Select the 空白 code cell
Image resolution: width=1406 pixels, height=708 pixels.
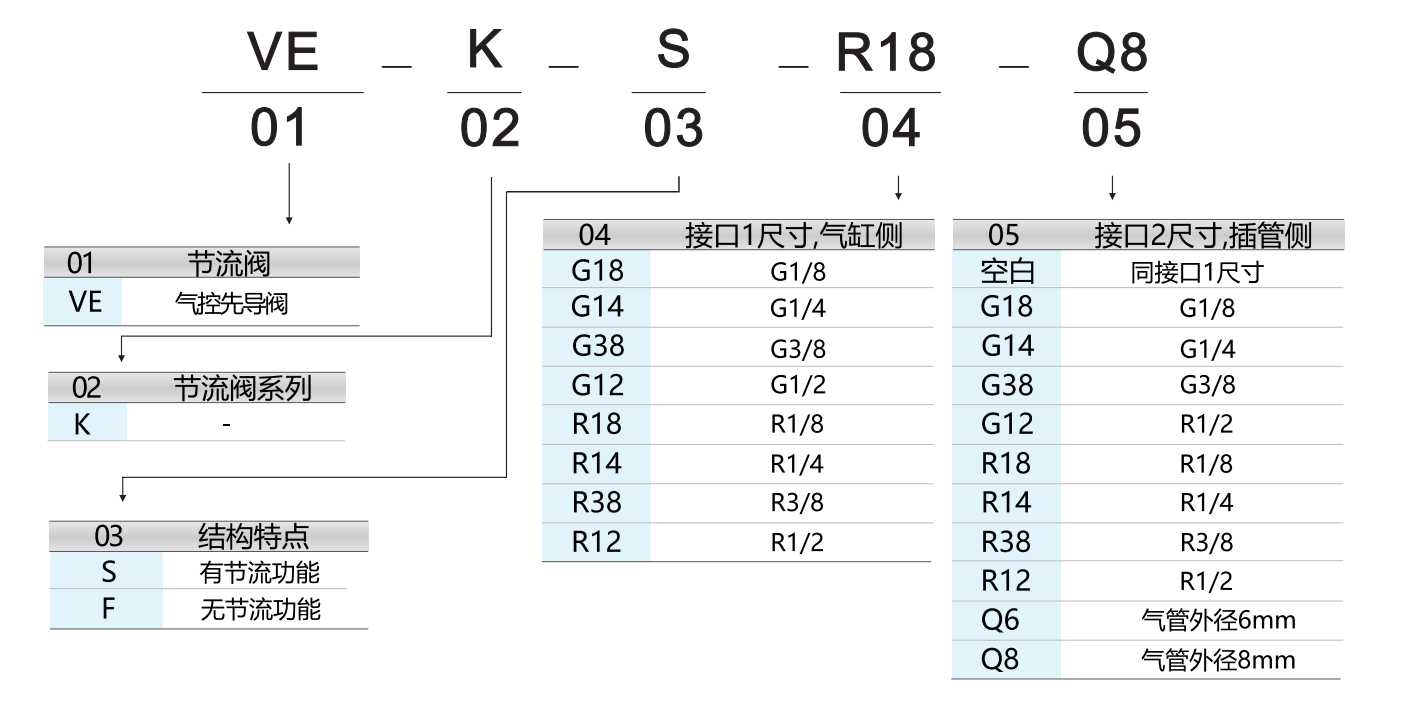[x=1007, y=271]
